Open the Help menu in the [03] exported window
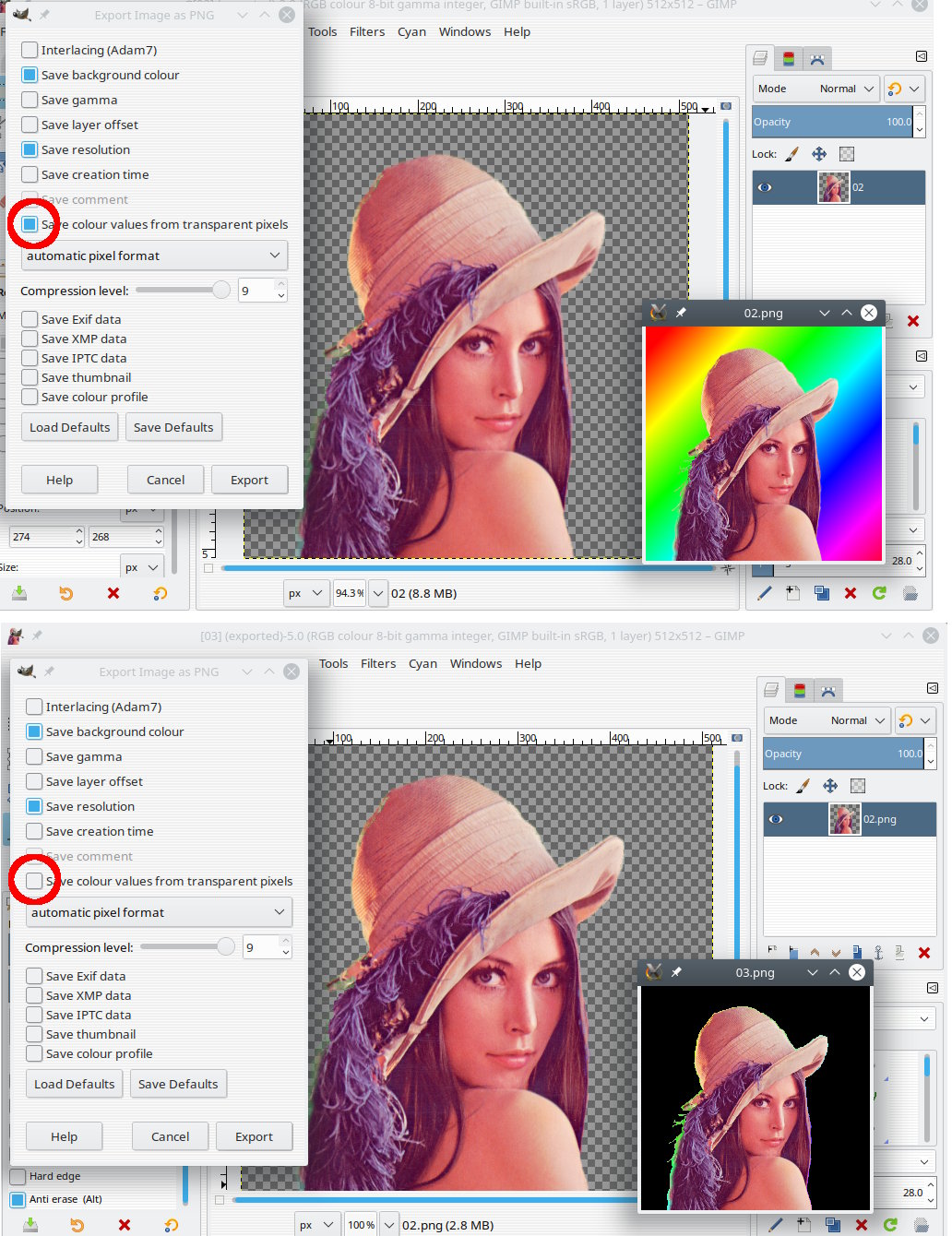The image size is (952, 1236). pos(528,663)
